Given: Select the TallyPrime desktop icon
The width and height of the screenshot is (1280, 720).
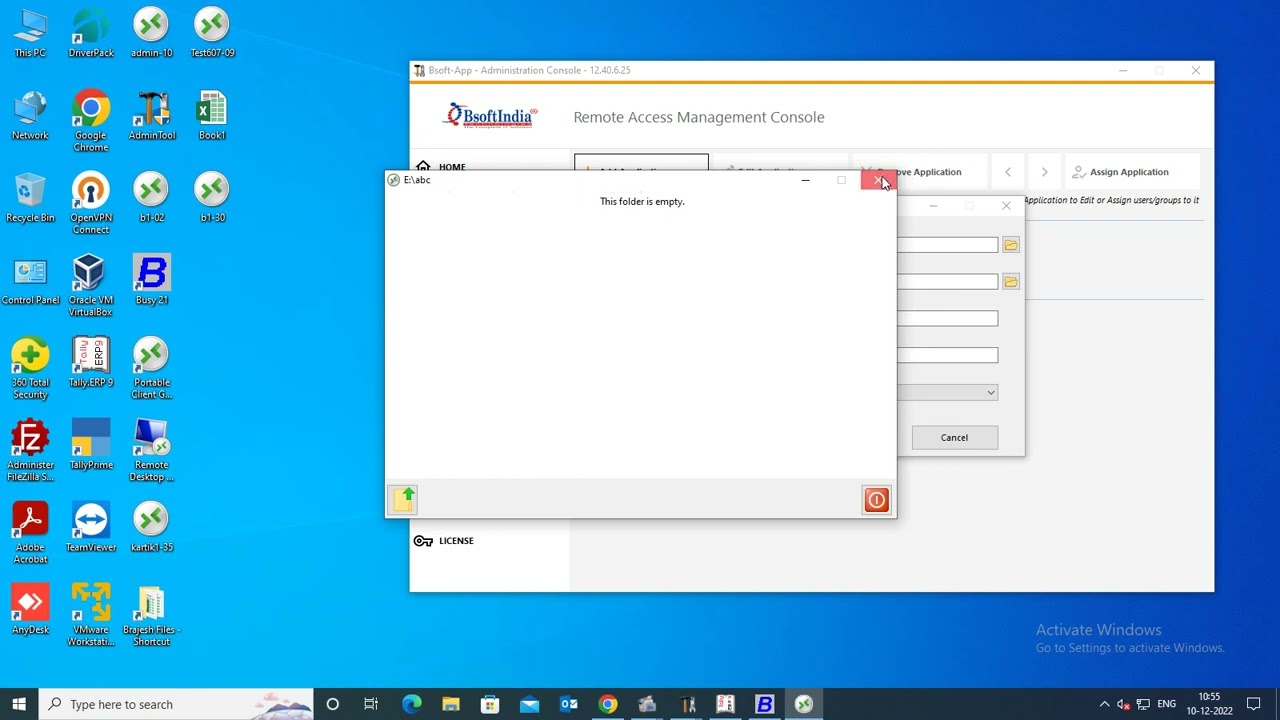Looking at the screenshot, I should tap(91, 445).
